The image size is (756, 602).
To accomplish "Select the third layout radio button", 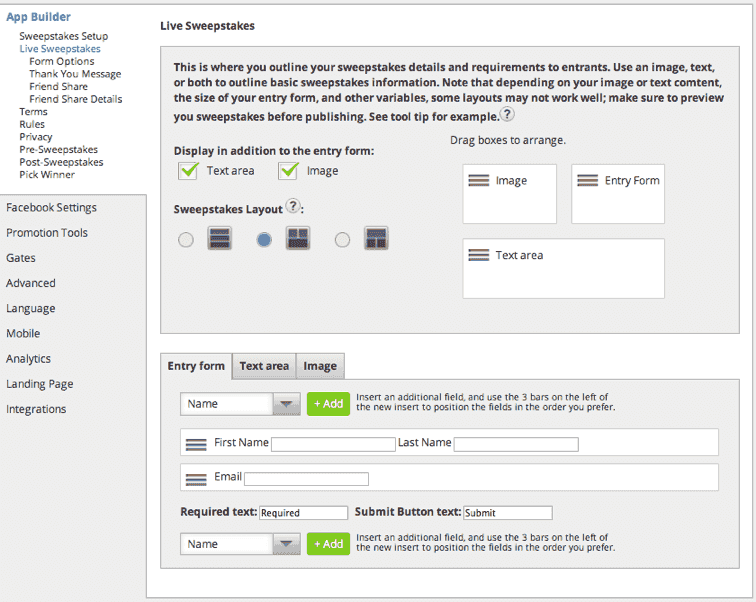I will pyautogui.click(x=342, y=240).
